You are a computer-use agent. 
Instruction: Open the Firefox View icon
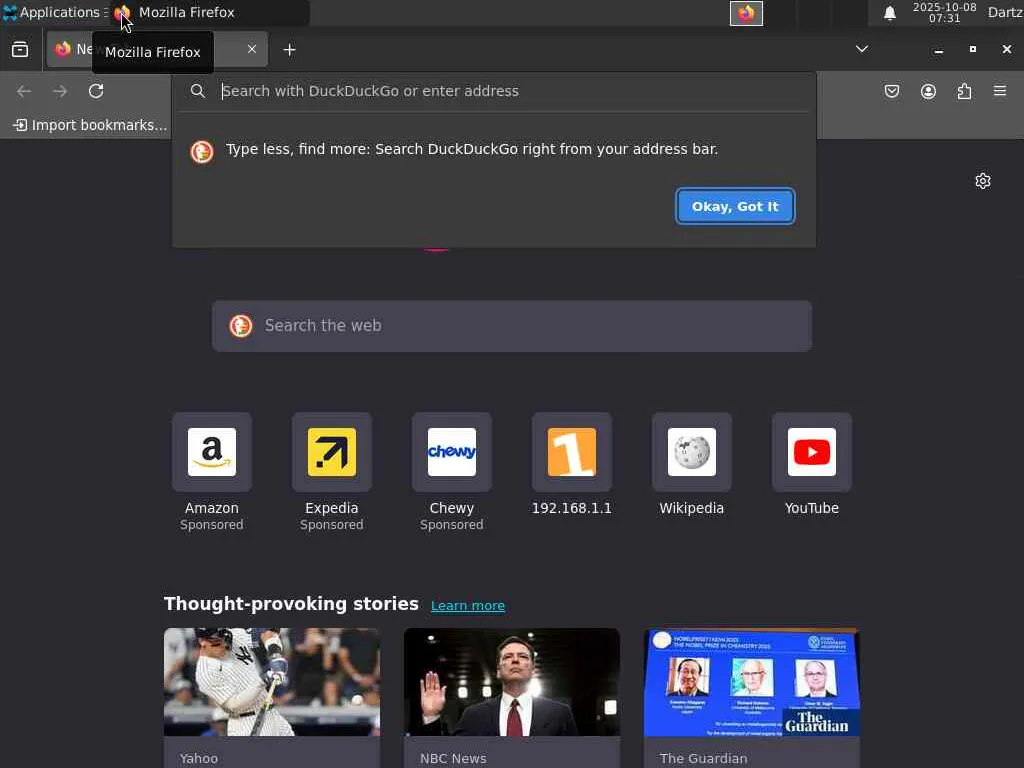coord(20,50)
